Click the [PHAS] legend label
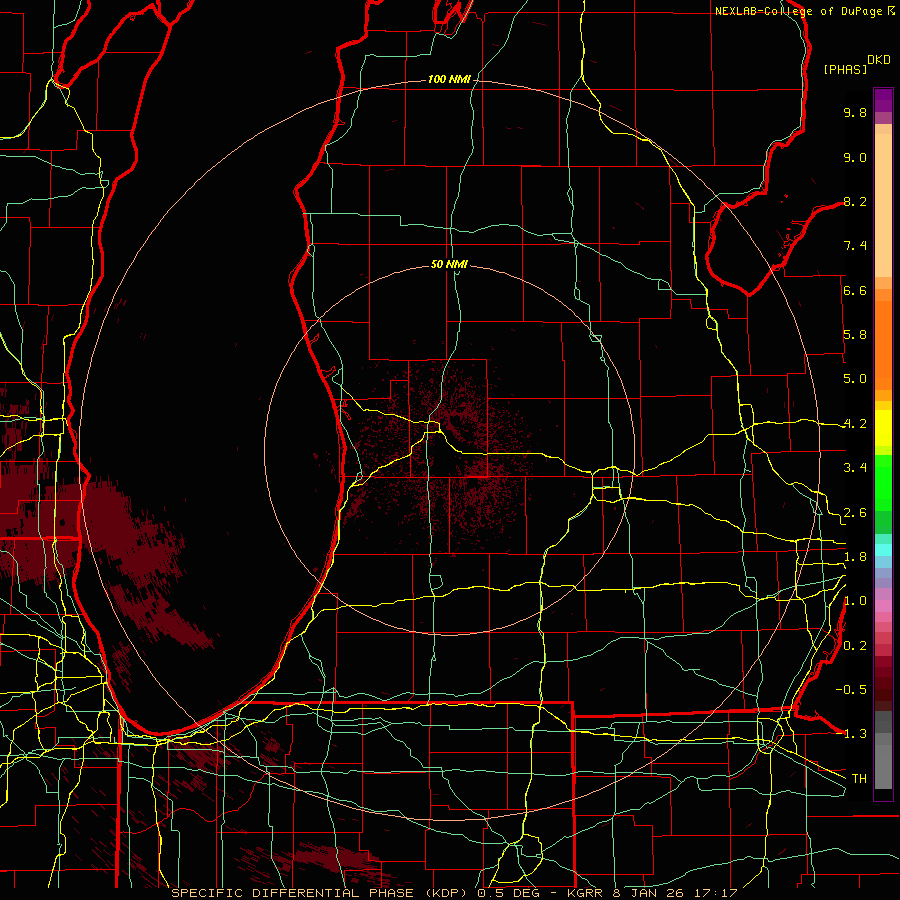The width and height of the screenshot is (900, 900). click(x=845, y=69)
